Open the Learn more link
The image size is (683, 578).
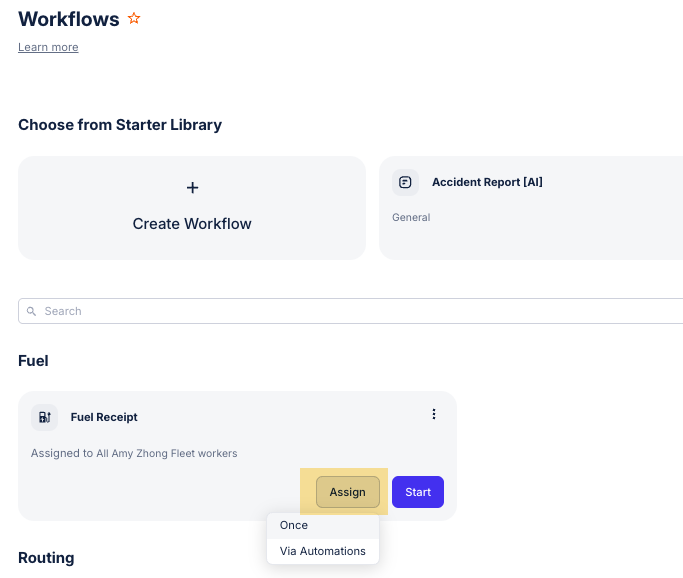(x=48, y=47)
